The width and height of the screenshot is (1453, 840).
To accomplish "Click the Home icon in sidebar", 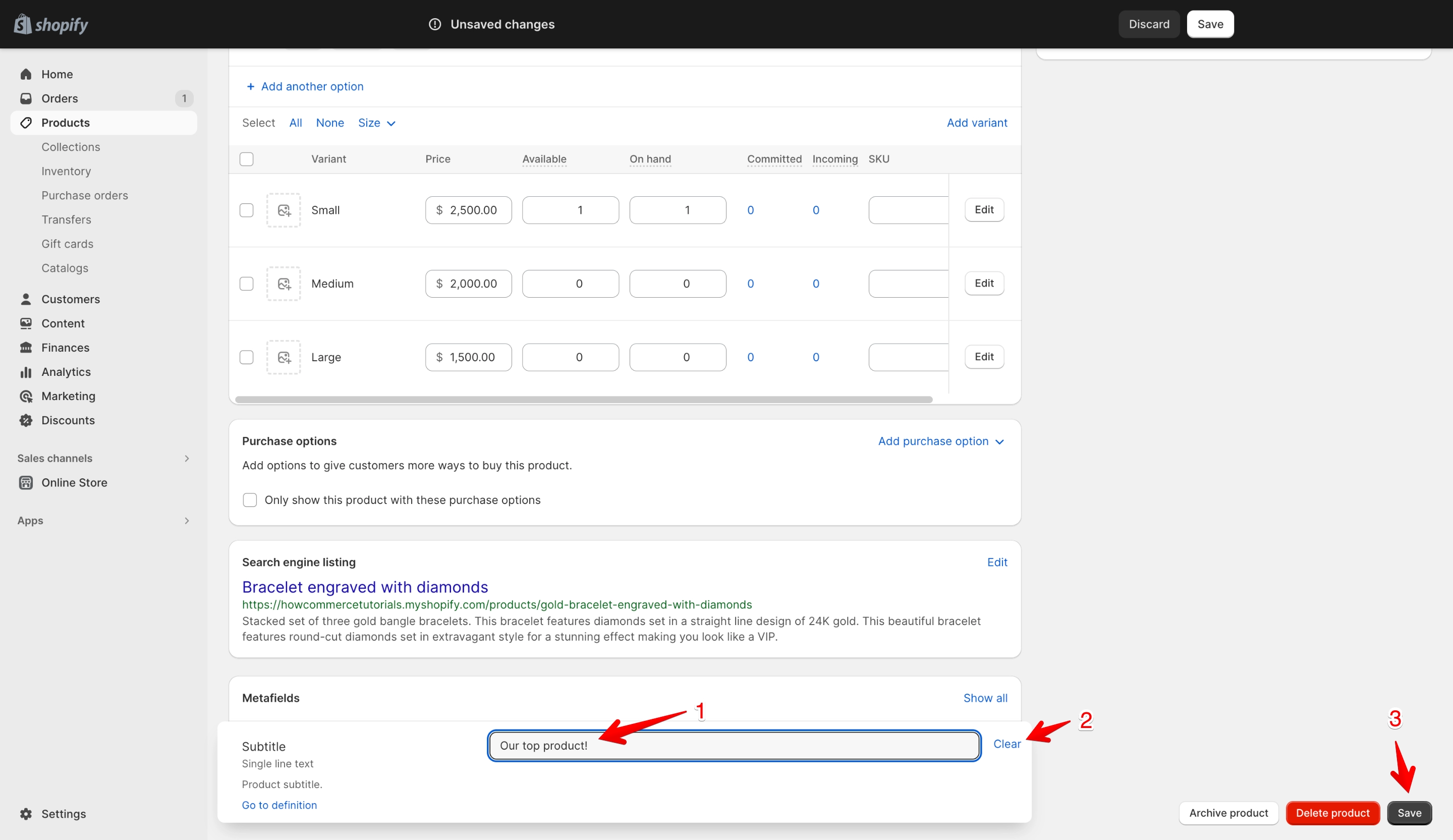I will (26, 74).
